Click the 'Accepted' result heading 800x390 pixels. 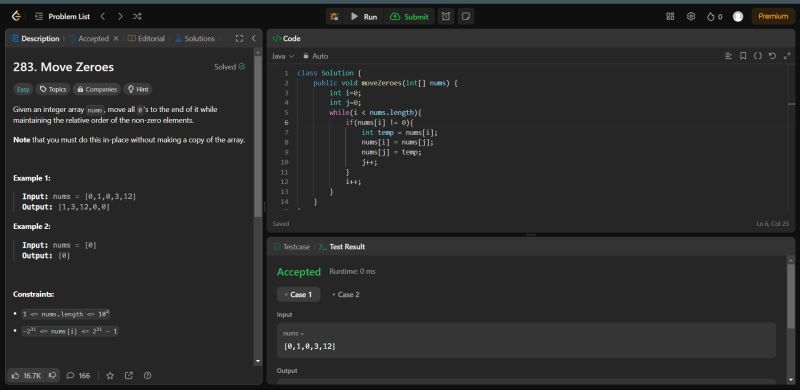click(298, 272)
